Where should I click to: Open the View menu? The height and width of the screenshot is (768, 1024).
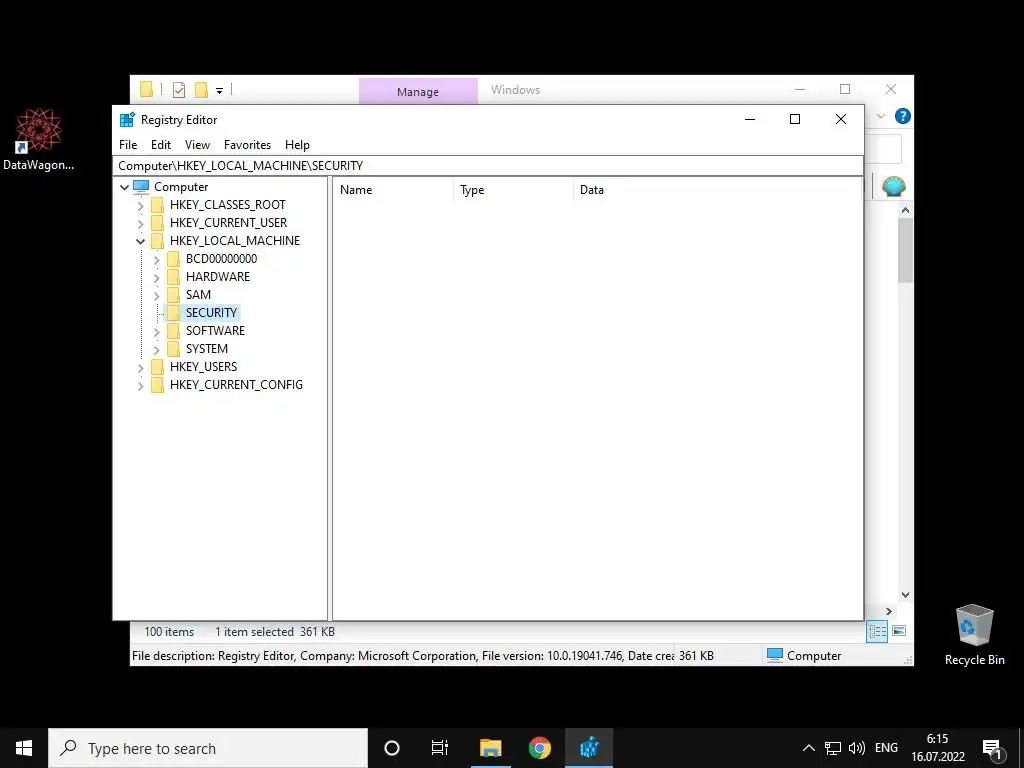(x=197, y=145)
